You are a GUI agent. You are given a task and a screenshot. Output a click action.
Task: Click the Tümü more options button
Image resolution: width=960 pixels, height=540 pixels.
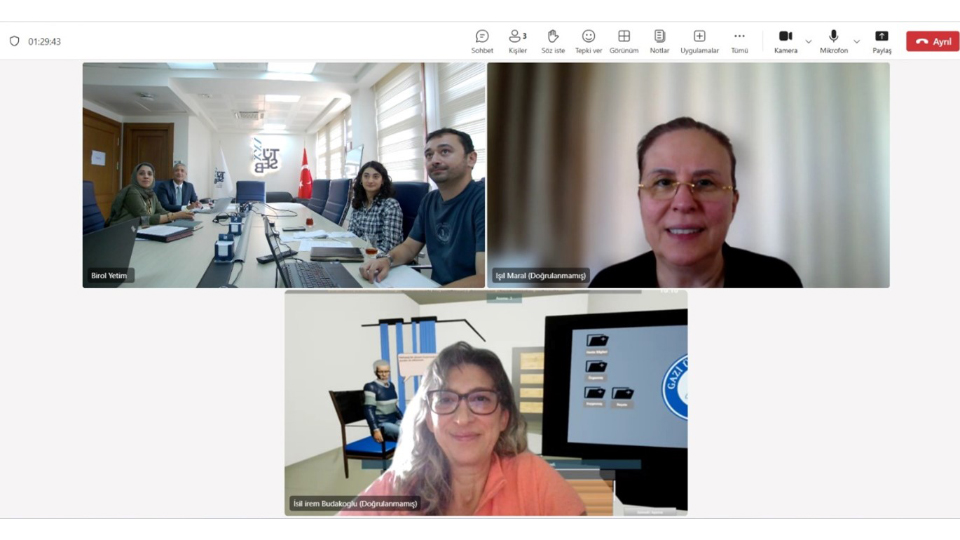click(739, 41)
